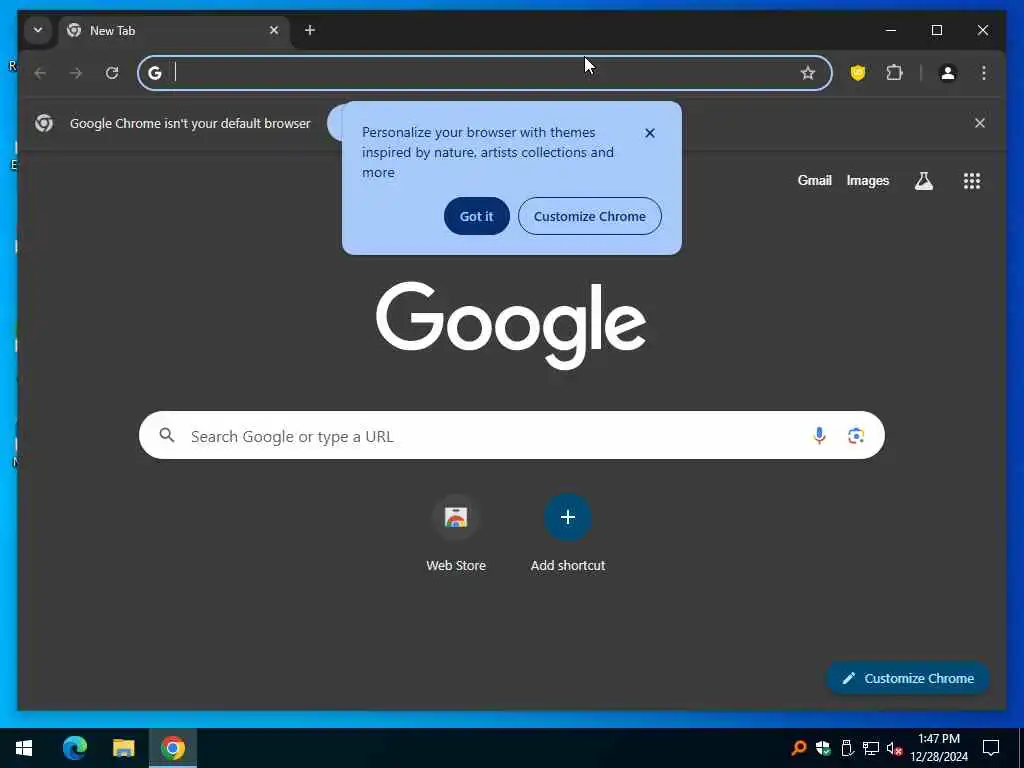Close the New Tab tab
Screen dimensions: 1024x768
point(274,30)
